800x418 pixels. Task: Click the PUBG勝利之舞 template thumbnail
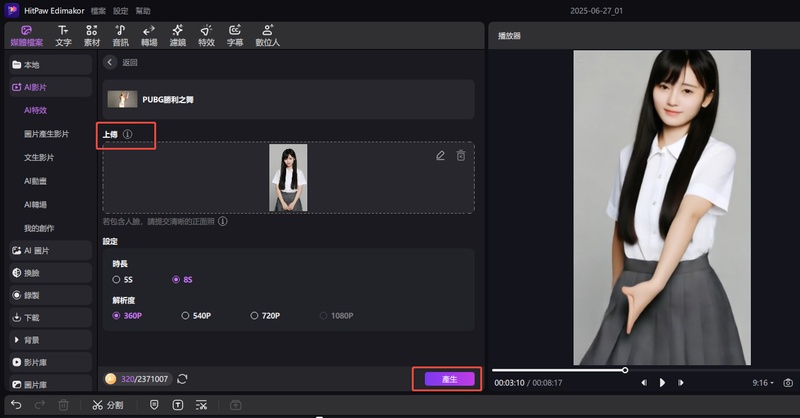[x=122, y=99]
